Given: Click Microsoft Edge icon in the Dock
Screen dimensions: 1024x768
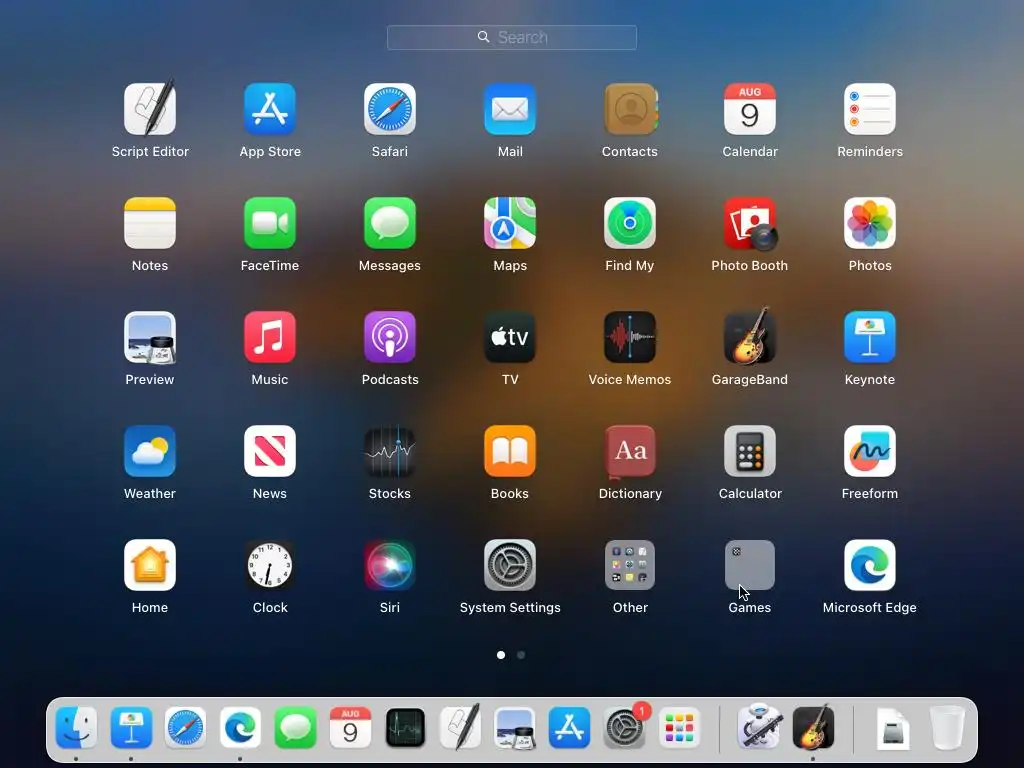Looking at the screenshot, I should coord(240,728).
